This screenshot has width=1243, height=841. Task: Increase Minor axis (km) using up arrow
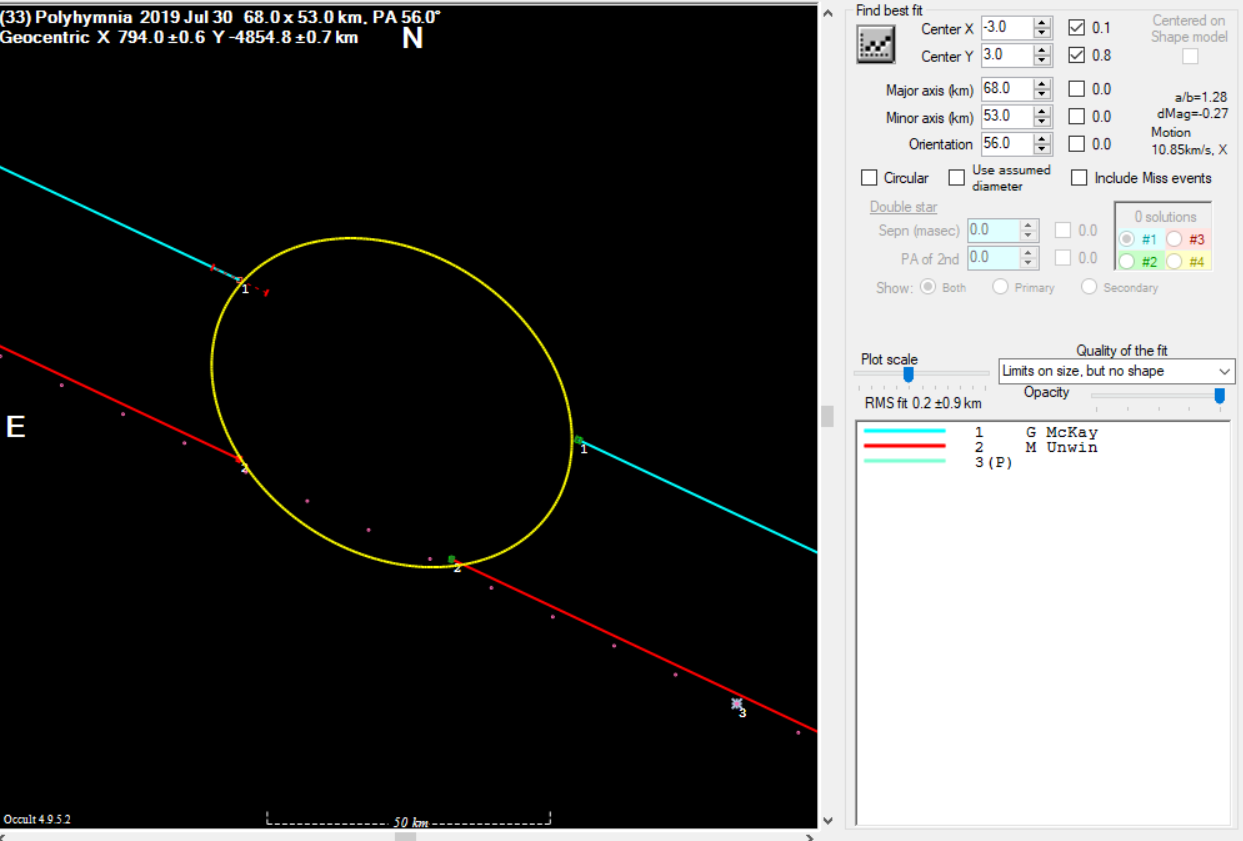pyautogui.click(x=1043, y=111)
